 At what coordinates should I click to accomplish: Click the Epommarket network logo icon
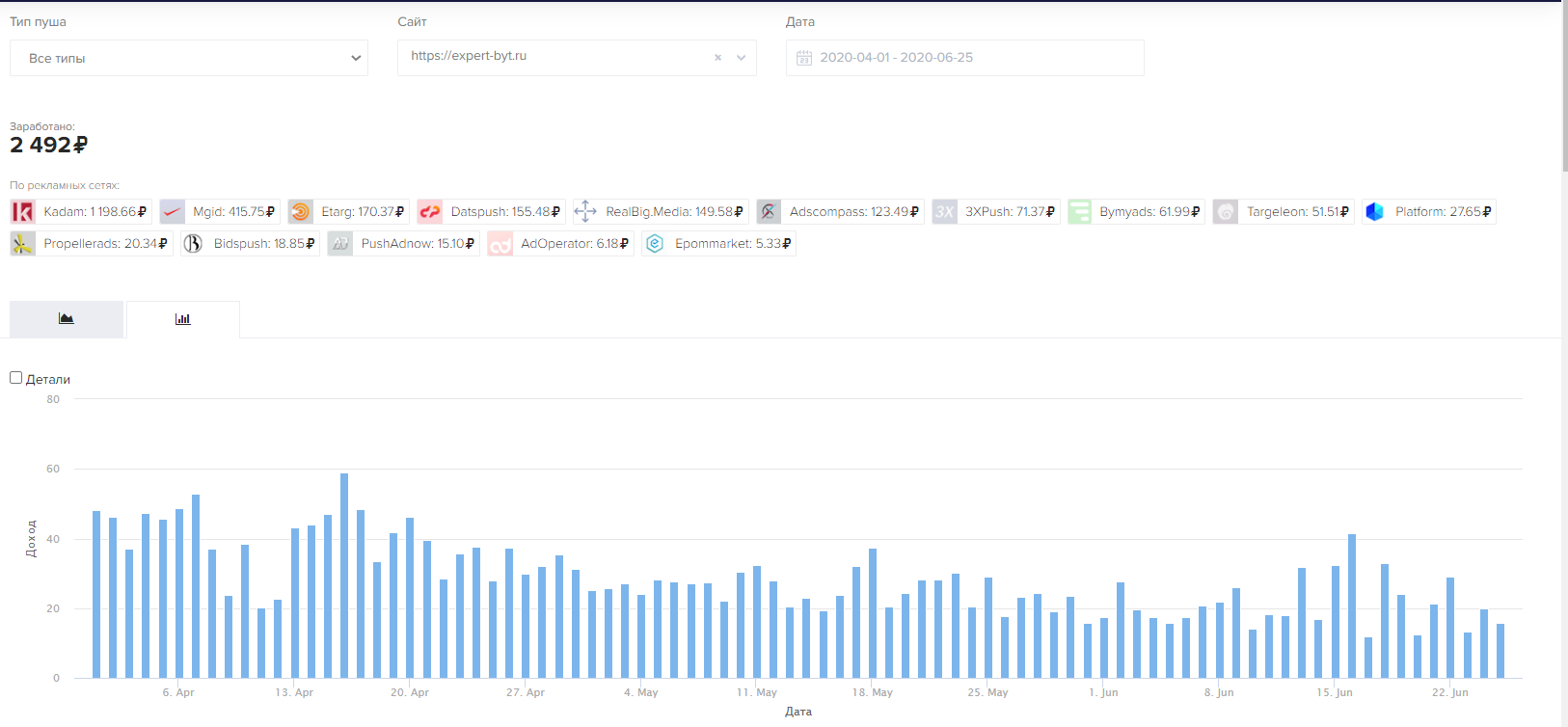click(x=655, y=244)
